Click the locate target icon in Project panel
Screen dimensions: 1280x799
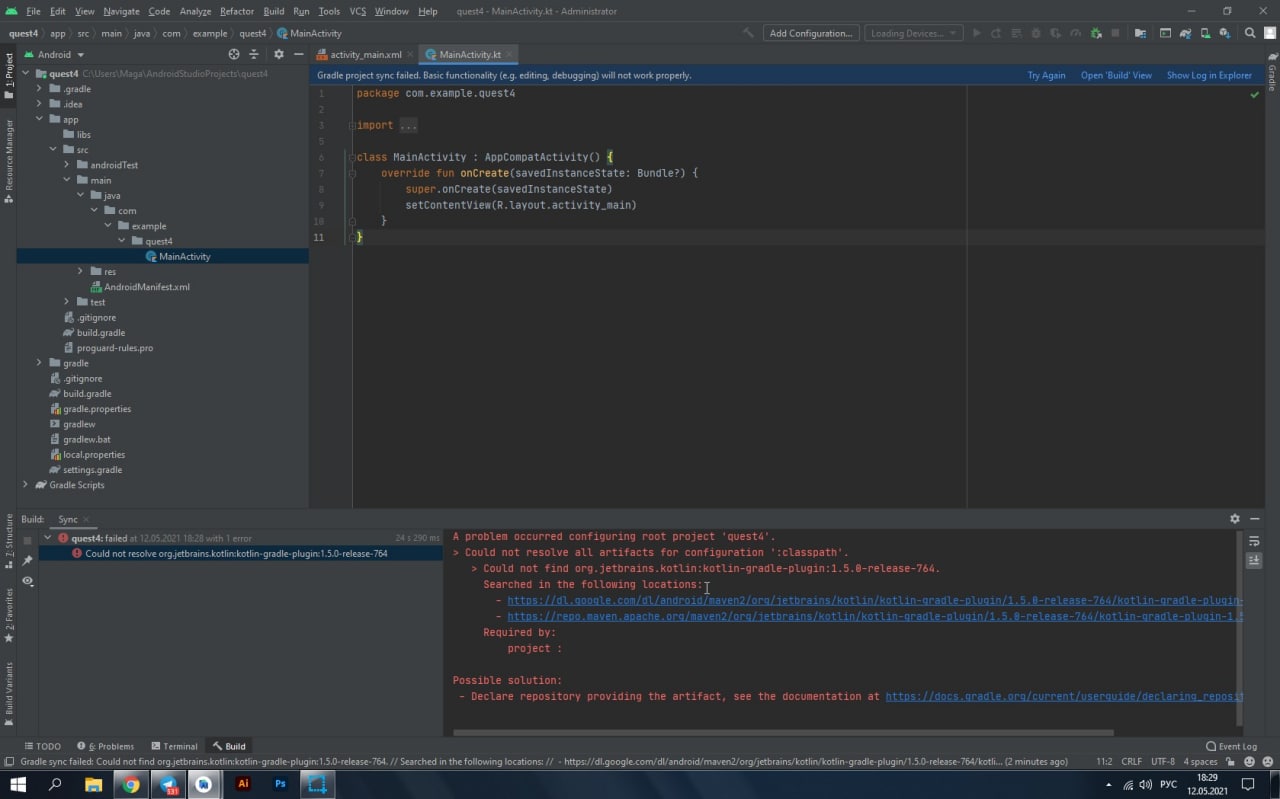pyautogui.click(x=234, y=54)
